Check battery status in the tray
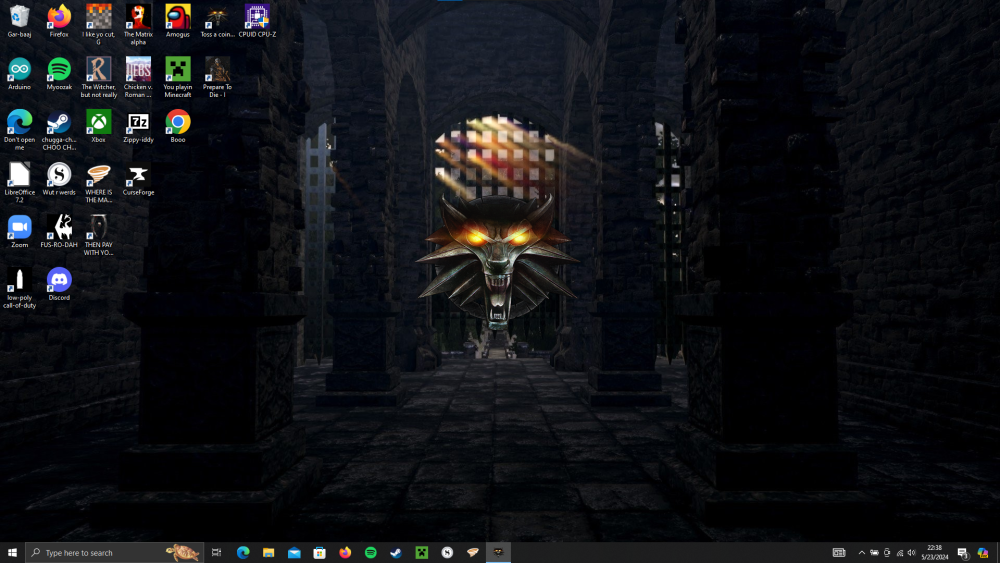The height and width of the screenshot is (563, 1000). tap(874, 552)
